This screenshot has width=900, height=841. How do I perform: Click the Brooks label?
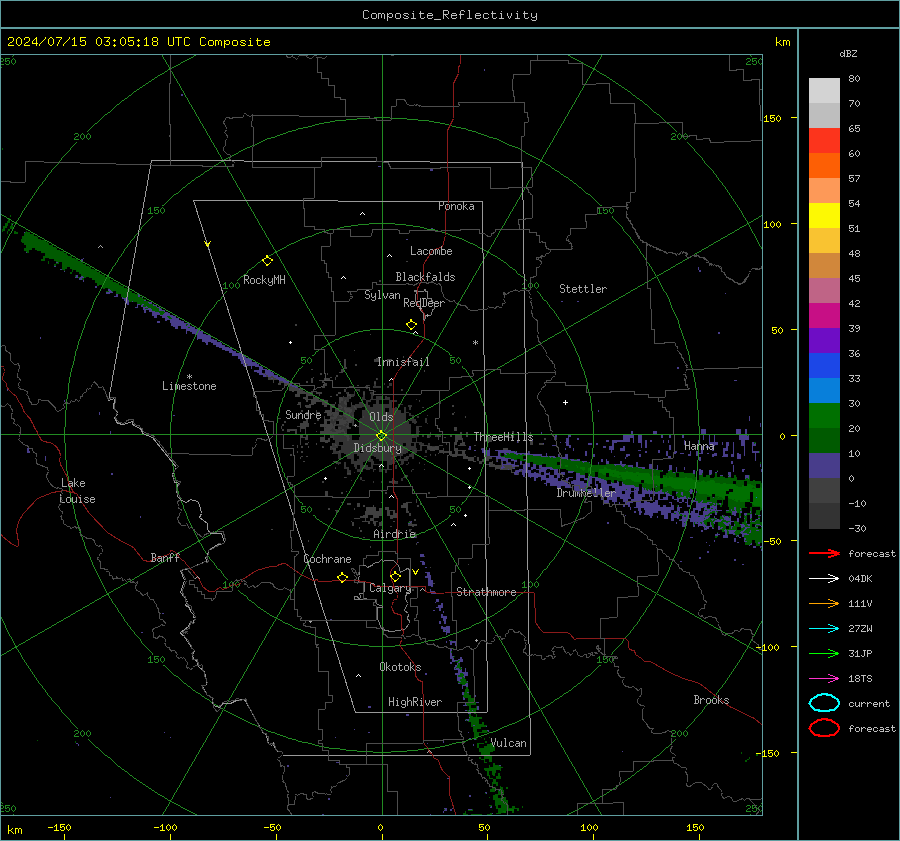pyautogui.click(x=711, y=700)
